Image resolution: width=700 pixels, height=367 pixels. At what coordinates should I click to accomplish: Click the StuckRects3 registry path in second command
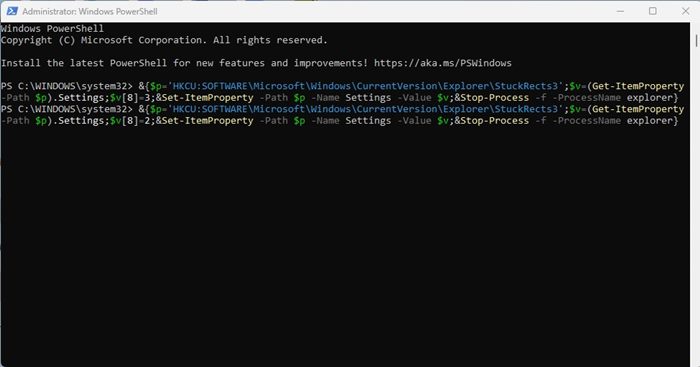pyautogui.click(x=365, y=109)
